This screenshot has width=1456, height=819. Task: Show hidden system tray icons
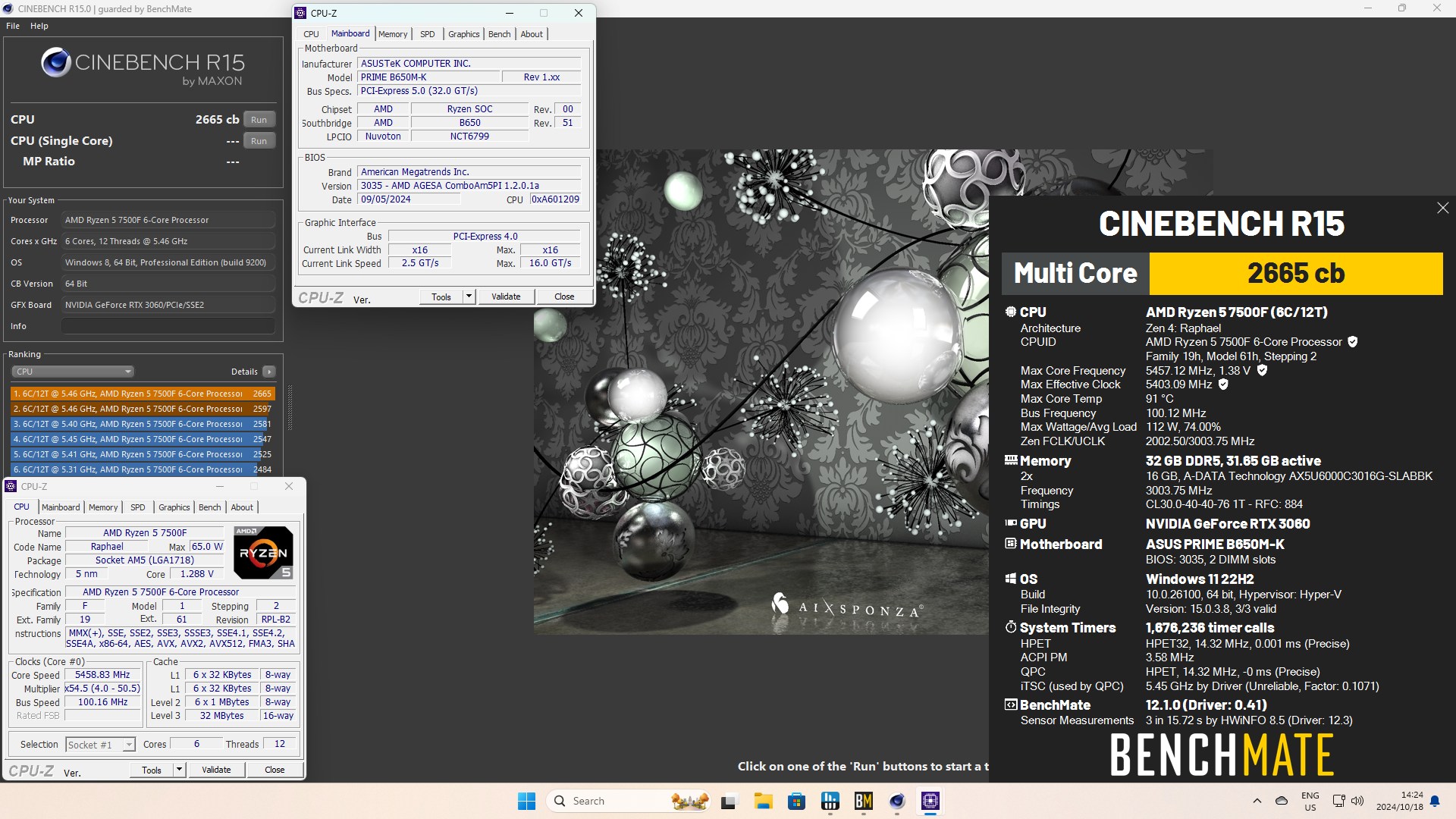point(1257,801)
